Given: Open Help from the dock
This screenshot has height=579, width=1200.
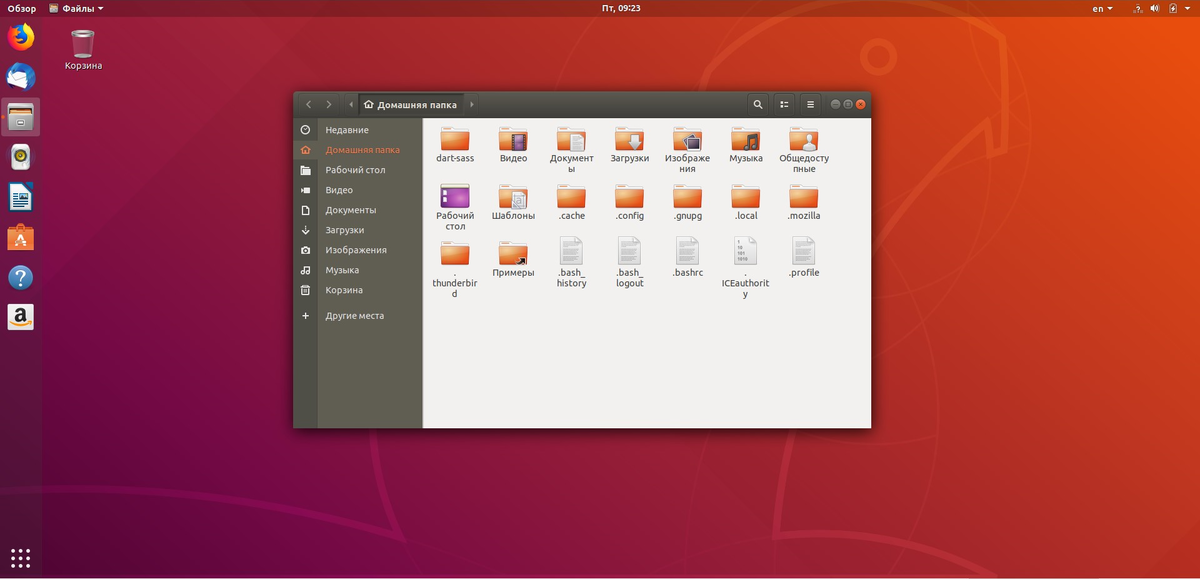Looking at the screenshot, I should click(21, 277).
